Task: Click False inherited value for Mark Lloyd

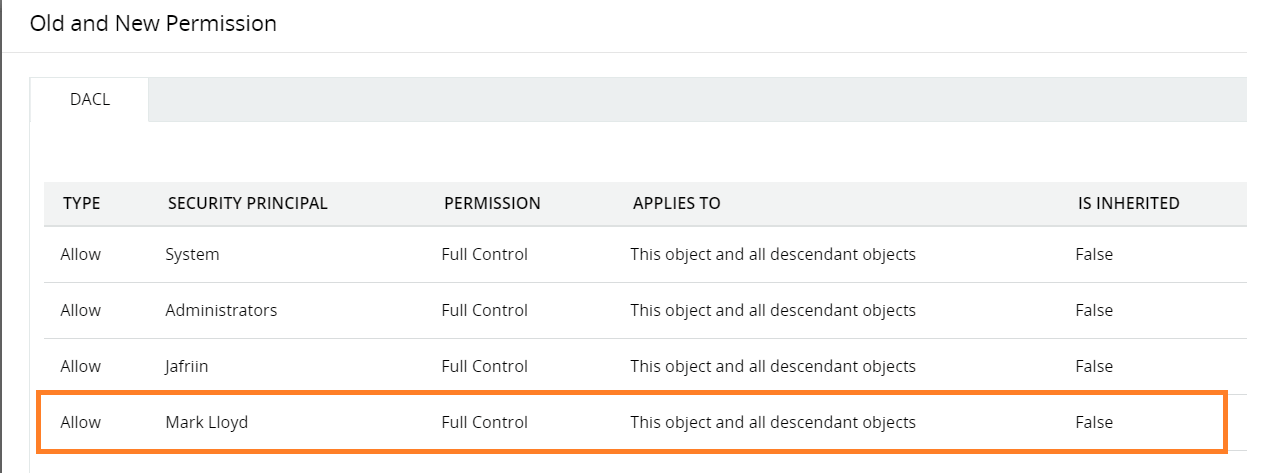Action: 1094,422
